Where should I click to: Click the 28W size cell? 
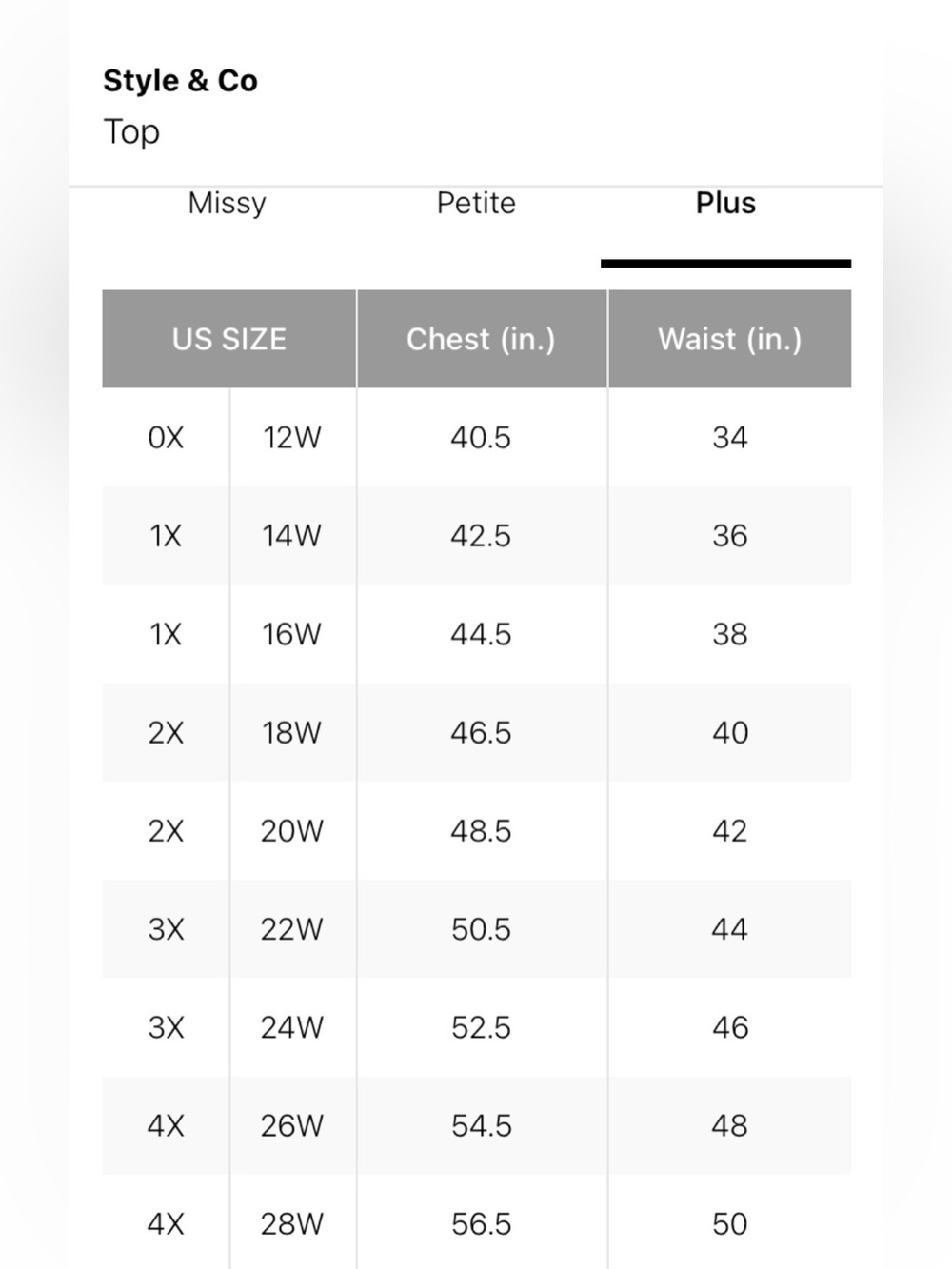pos(292,1223)
